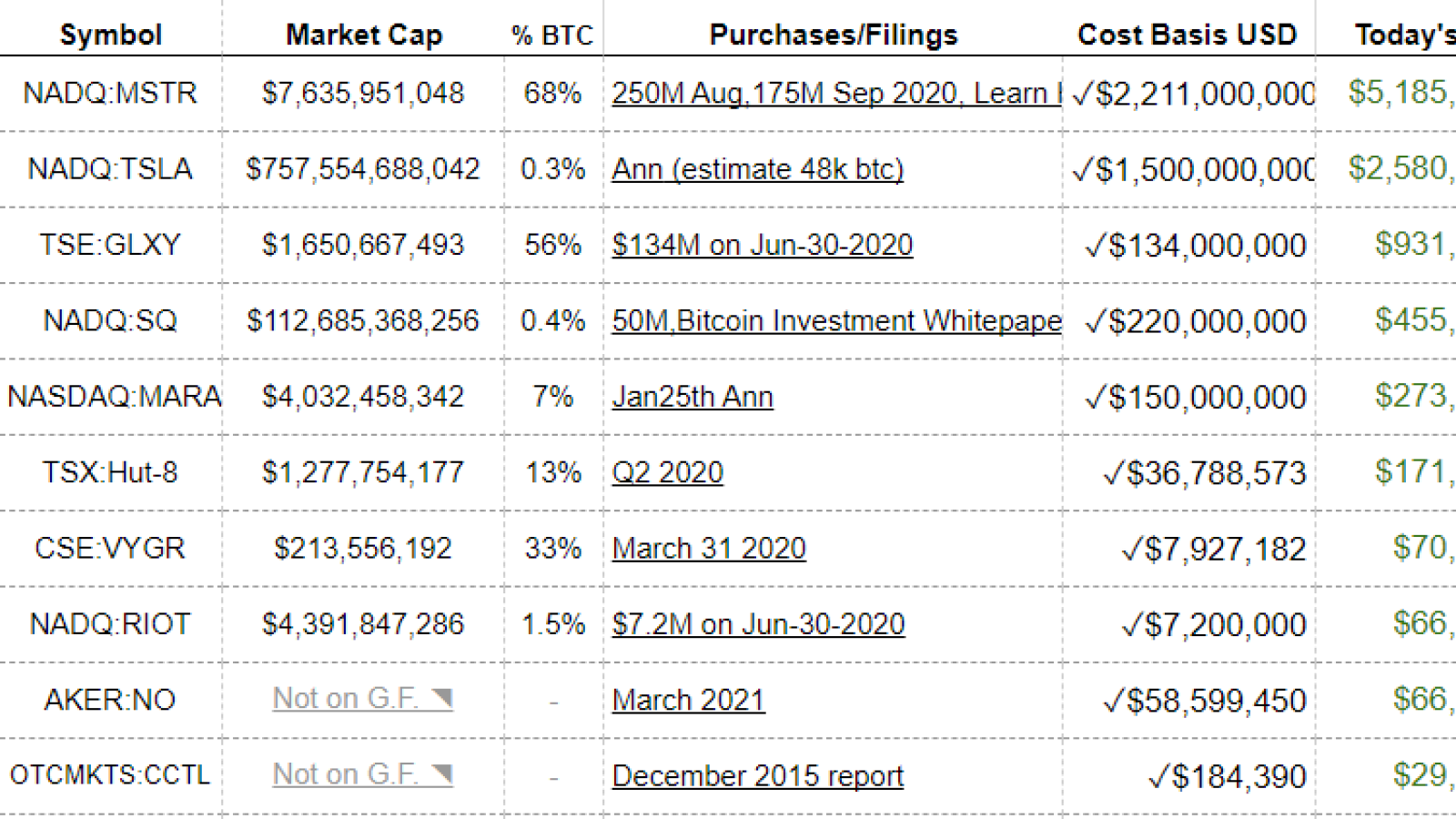Select the NADQ:RIOT symbol cell
This screenshot has height=819, width=1456.
[x=110, y=624]
